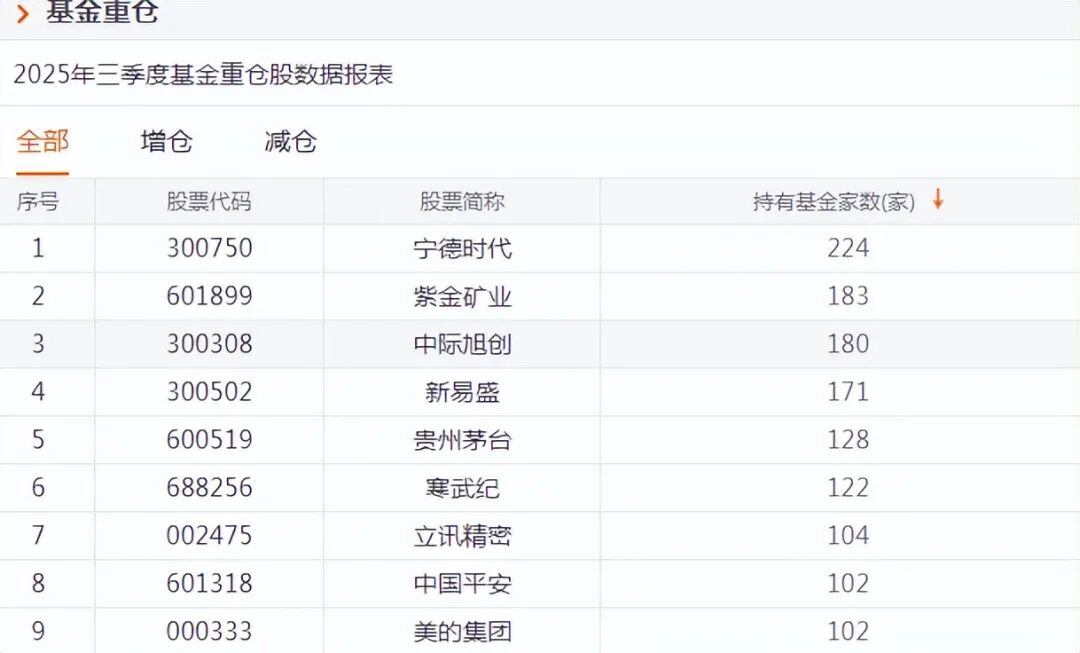Open stock code 601899
The width and height of the screenshot is (1080, 653).
point(209,296)
